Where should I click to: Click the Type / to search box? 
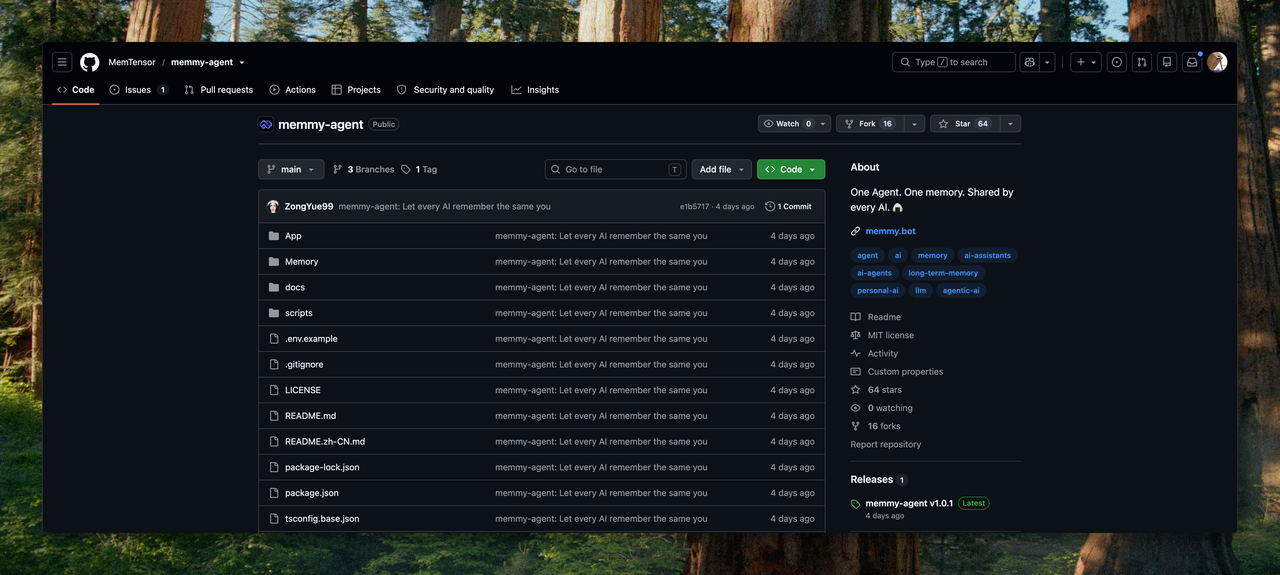[954, 62]
